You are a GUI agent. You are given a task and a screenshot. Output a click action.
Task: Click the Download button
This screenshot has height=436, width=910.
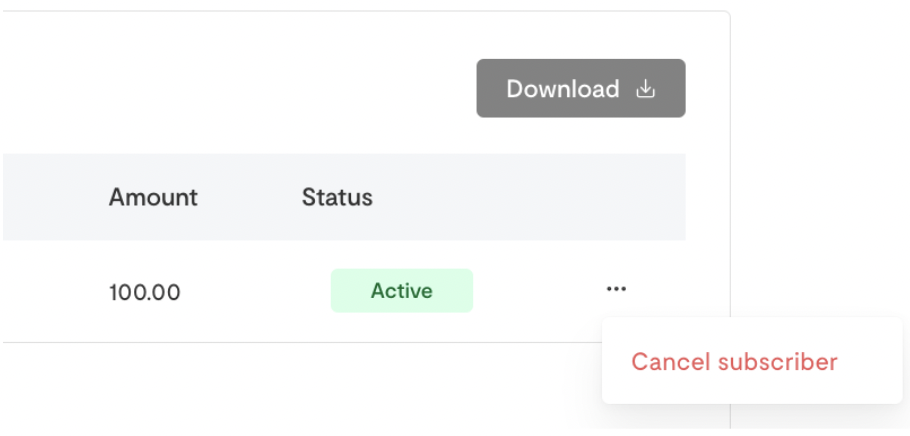point(581,88)
